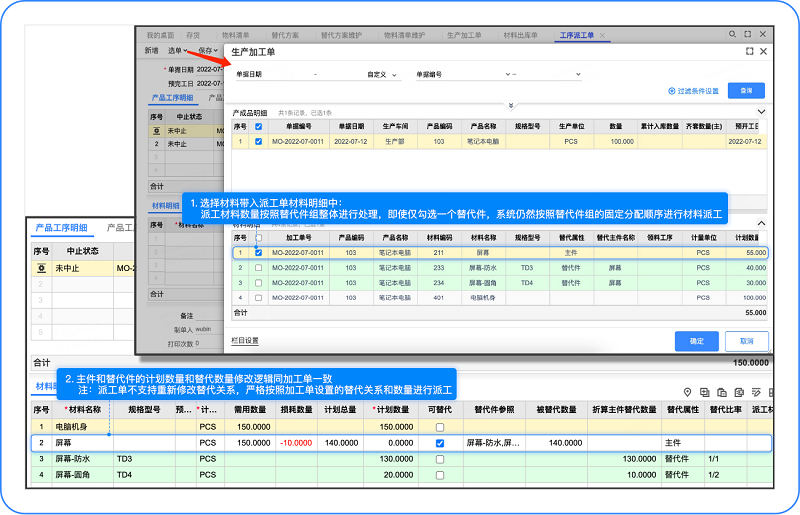This screenshot has height=515, width=800.
Task: Click the 新增 toolbar button
Action: [x=151, y=50]
